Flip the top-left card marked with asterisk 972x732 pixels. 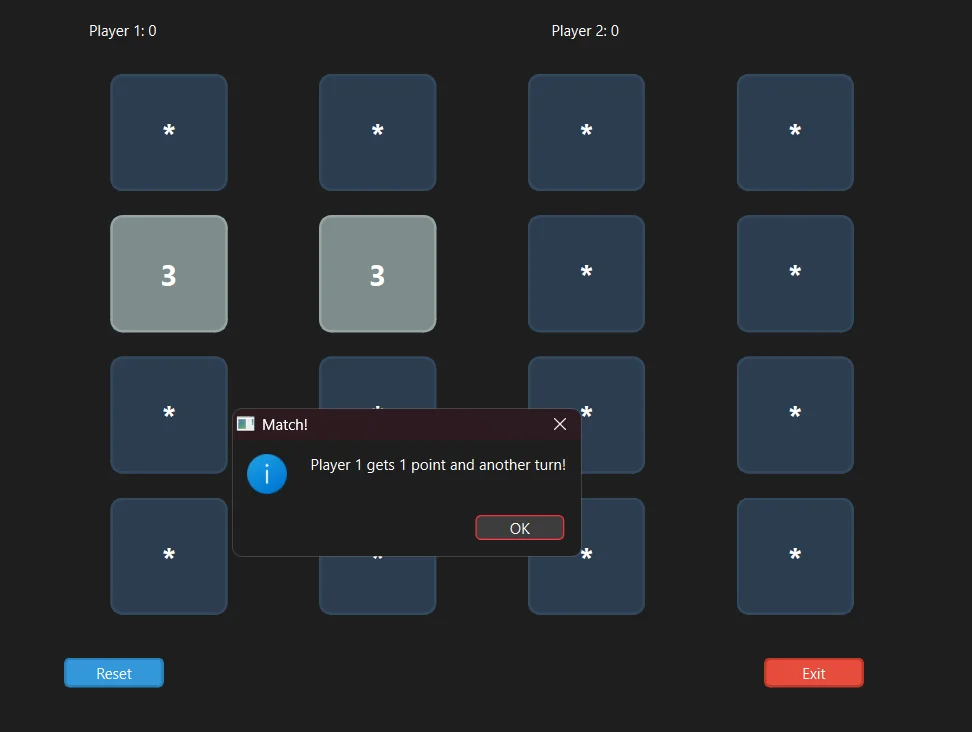(168, 131)
